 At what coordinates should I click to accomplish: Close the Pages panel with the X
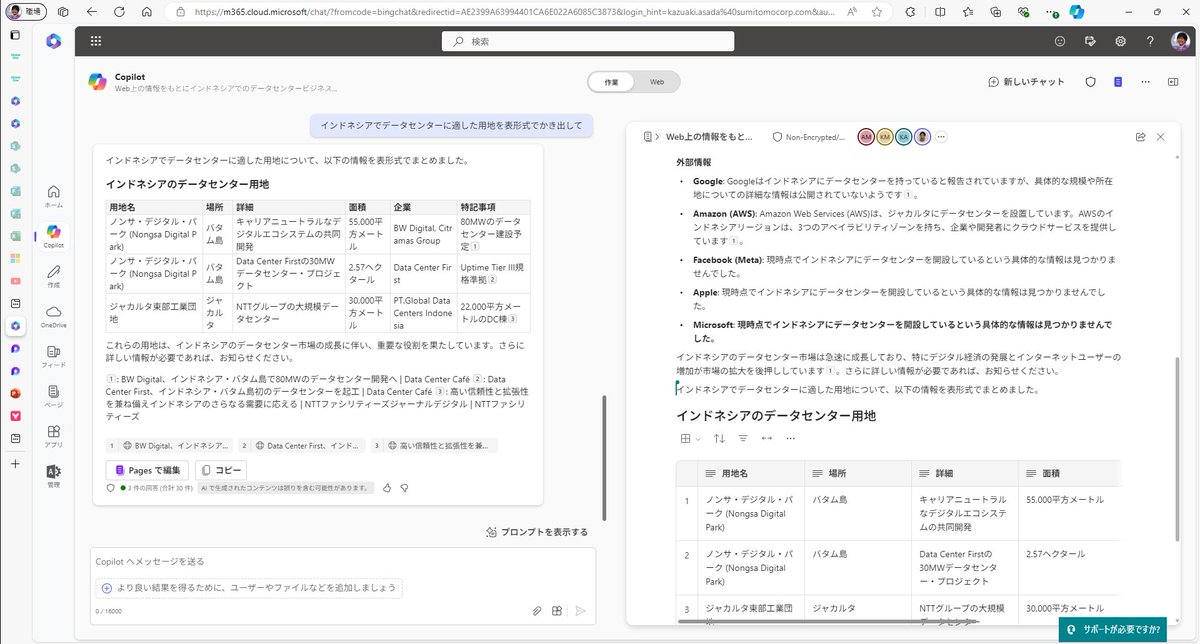1161,136
